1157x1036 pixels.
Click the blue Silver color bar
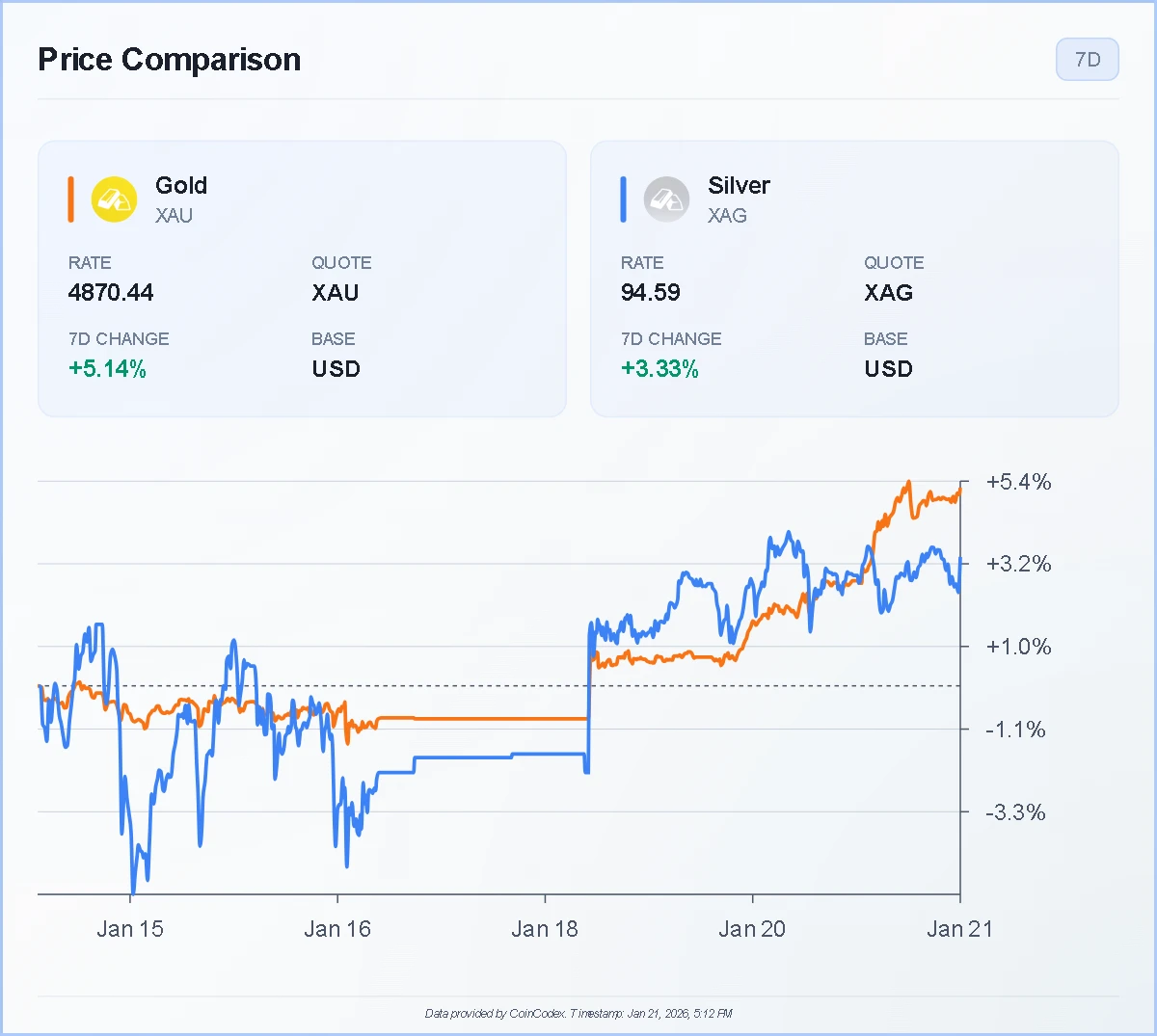click(x=623, y=199)
